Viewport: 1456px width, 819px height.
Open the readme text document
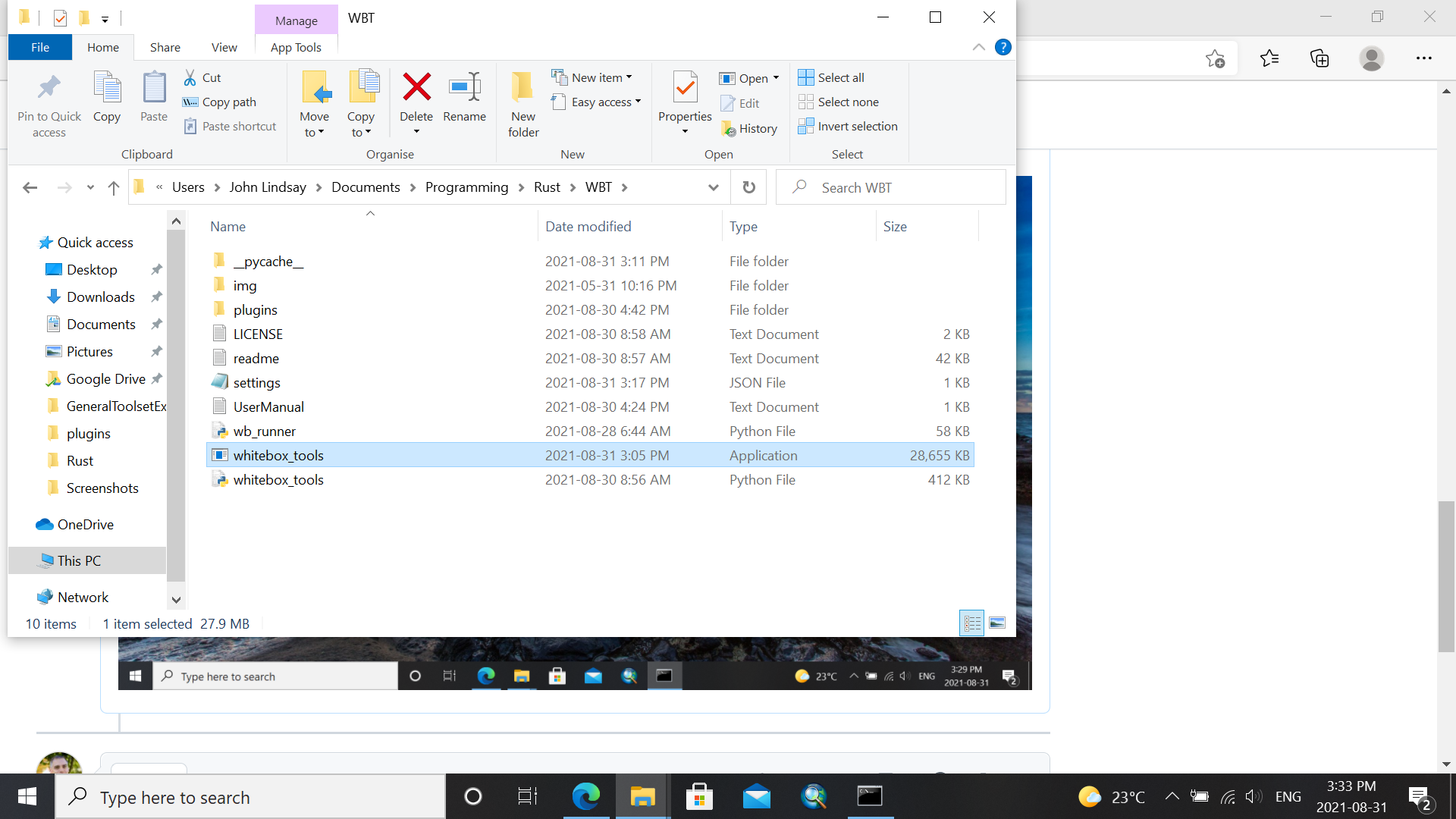[255, 358]
